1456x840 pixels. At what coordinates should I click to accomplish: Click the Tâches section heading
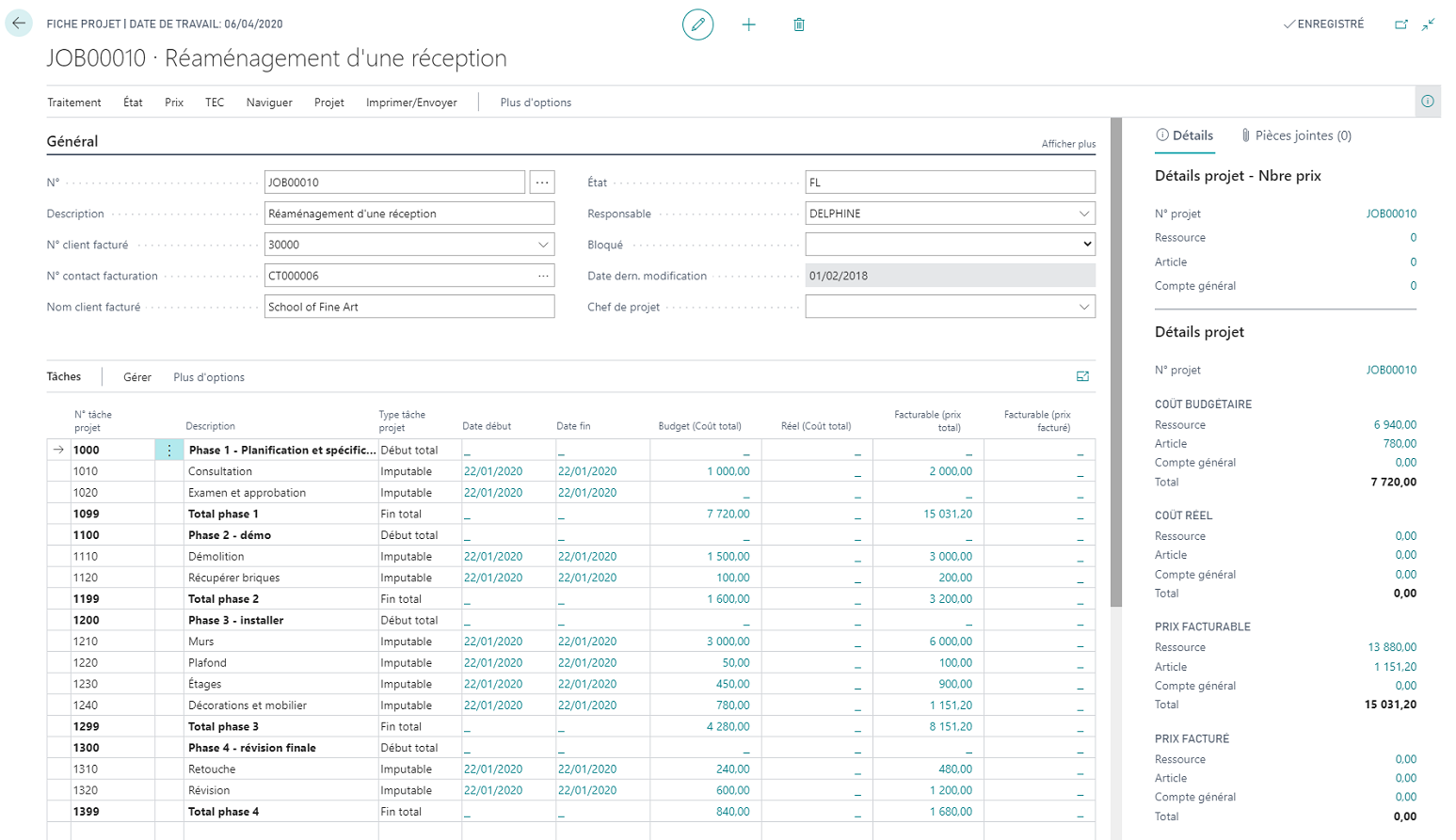[64, 376]
